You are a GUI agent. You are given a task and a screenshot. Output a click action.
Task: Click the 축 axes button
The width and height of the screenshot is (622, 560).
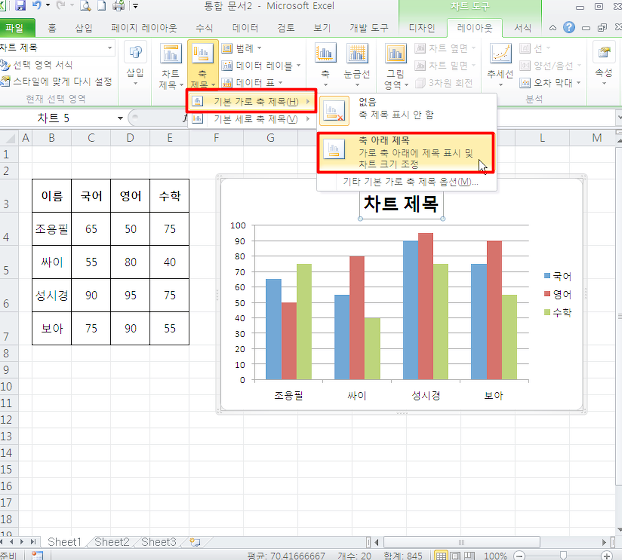click(x=325, y=65)
